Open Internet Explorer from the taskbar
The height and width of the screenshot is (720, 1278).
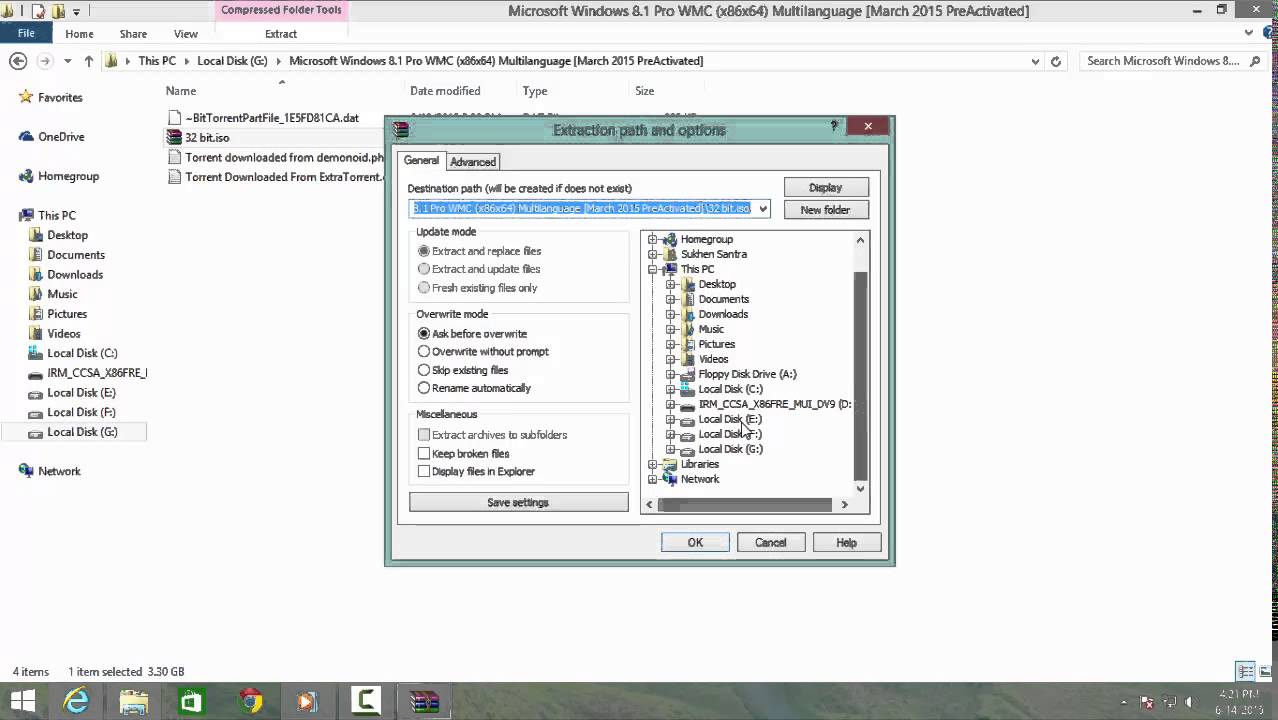pos(76,701)
